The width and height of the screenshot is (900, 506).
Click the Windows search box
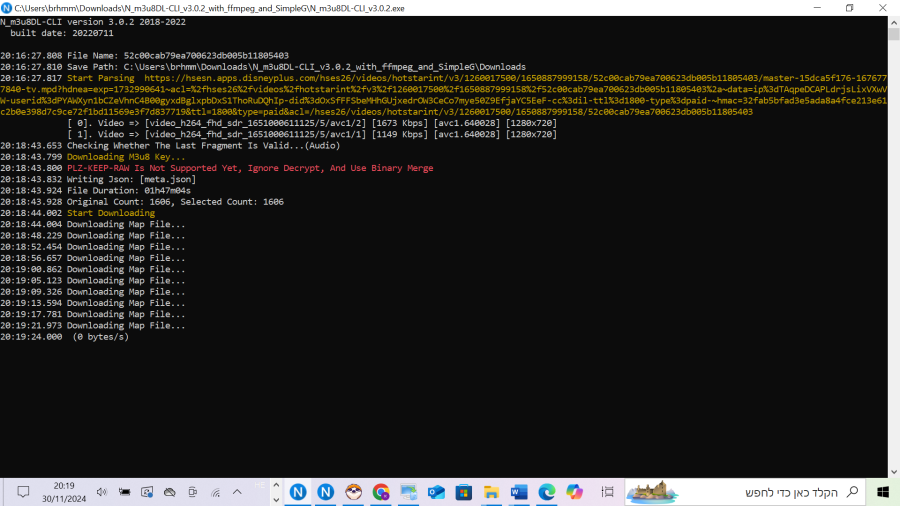point(790,492)
